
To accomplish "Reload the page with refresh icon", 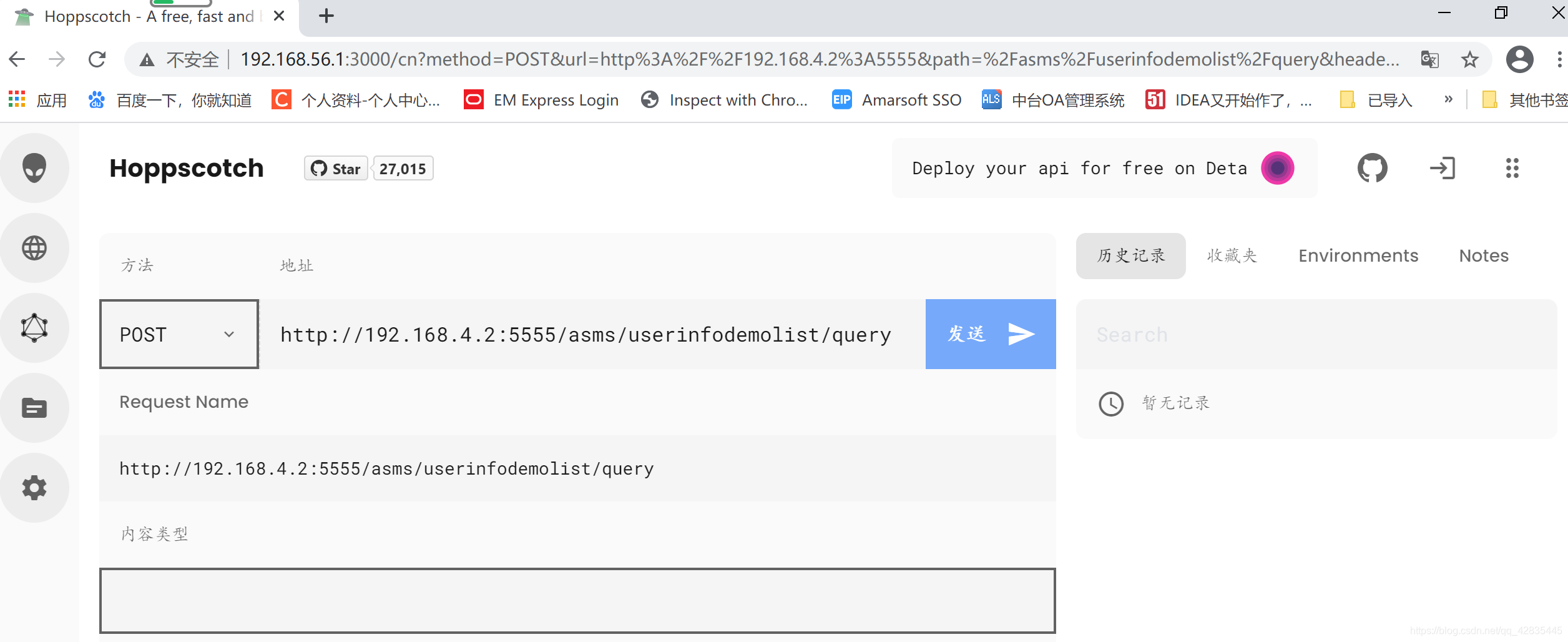I will pyautogui.click(x=97, y=59).
